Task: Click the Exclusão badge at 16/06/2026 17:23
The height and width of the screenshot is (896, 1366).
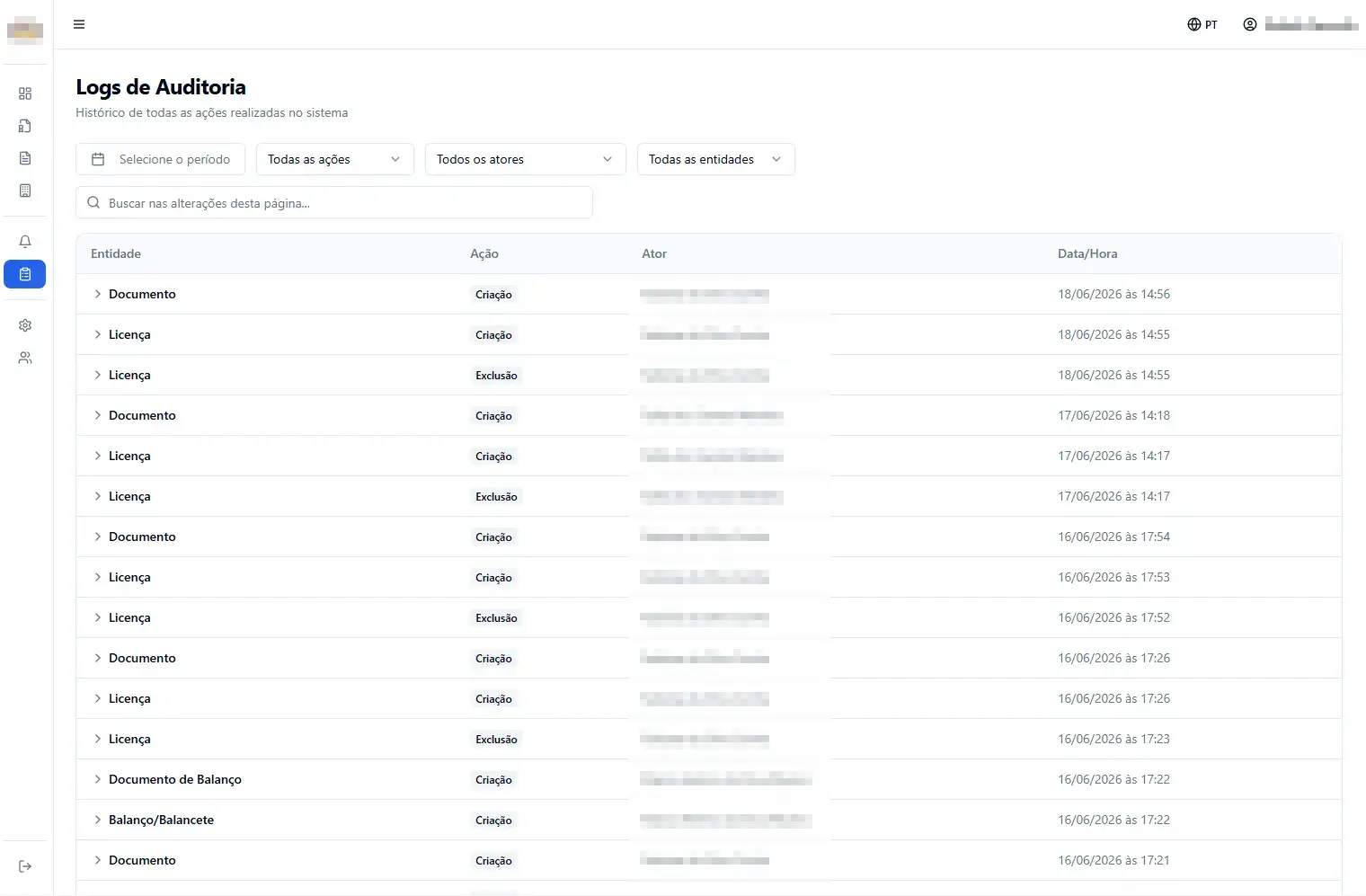Action: click(x=496, y=740)
